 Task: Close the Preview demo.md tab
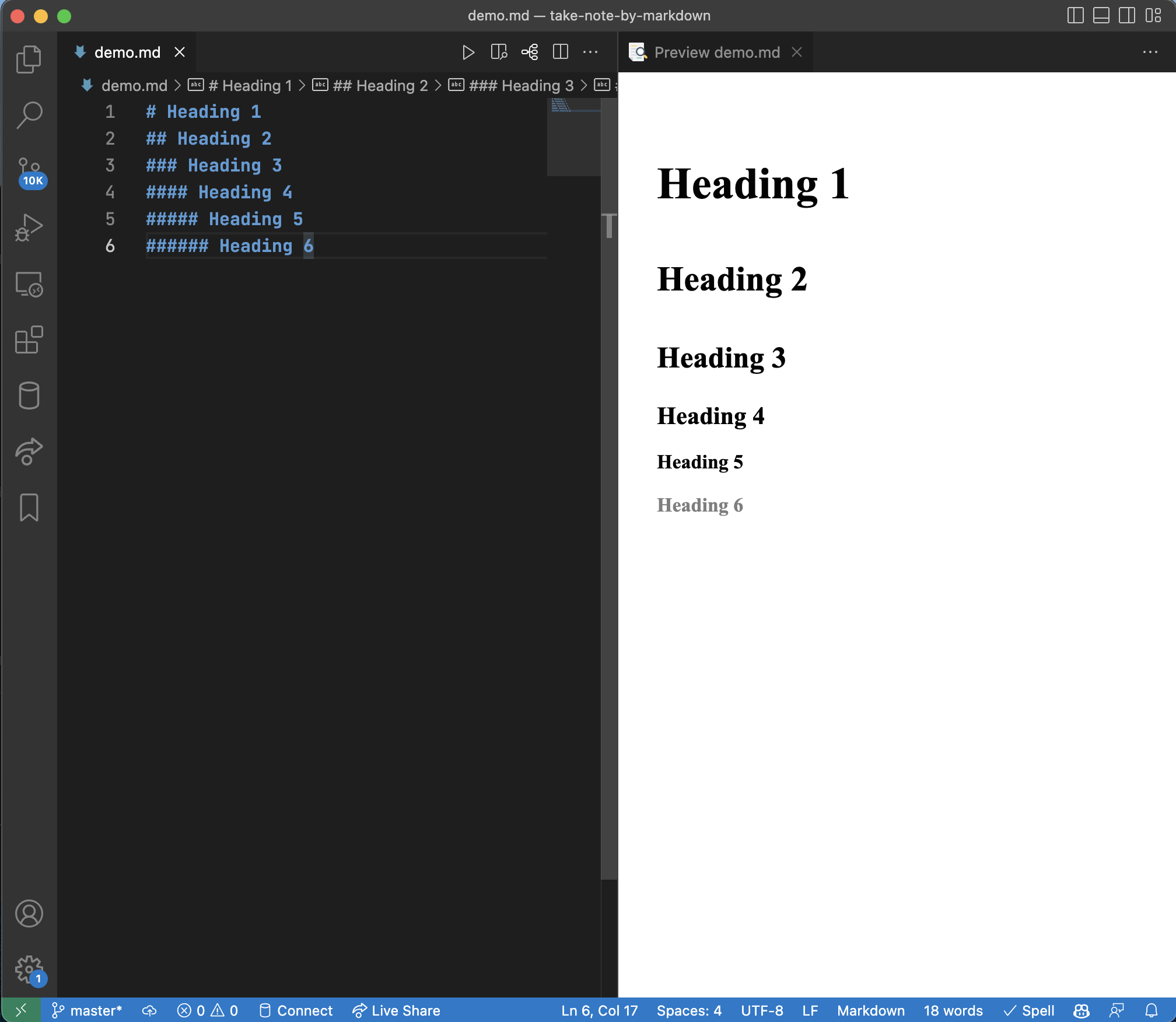[x=797, y=52]
